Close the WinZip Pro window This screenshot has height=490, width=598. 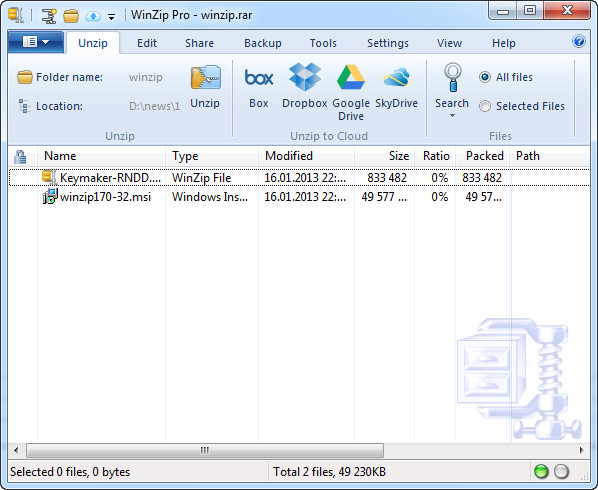(x=567, y=11)
